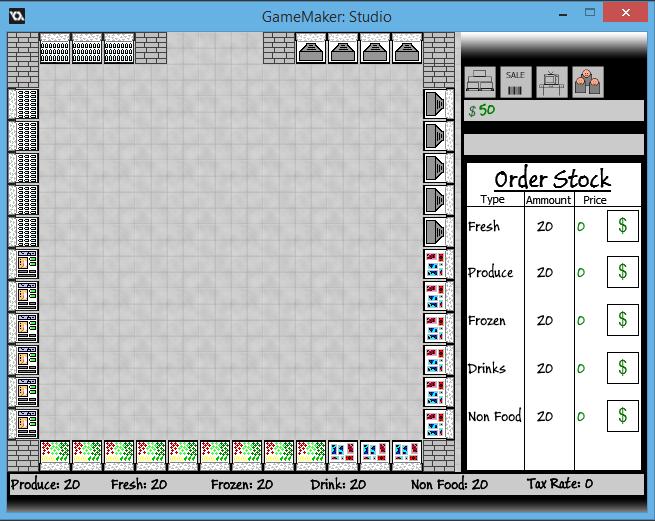
Task: Click the Produce: 20 status label
Action: click(x=45, y=484)
